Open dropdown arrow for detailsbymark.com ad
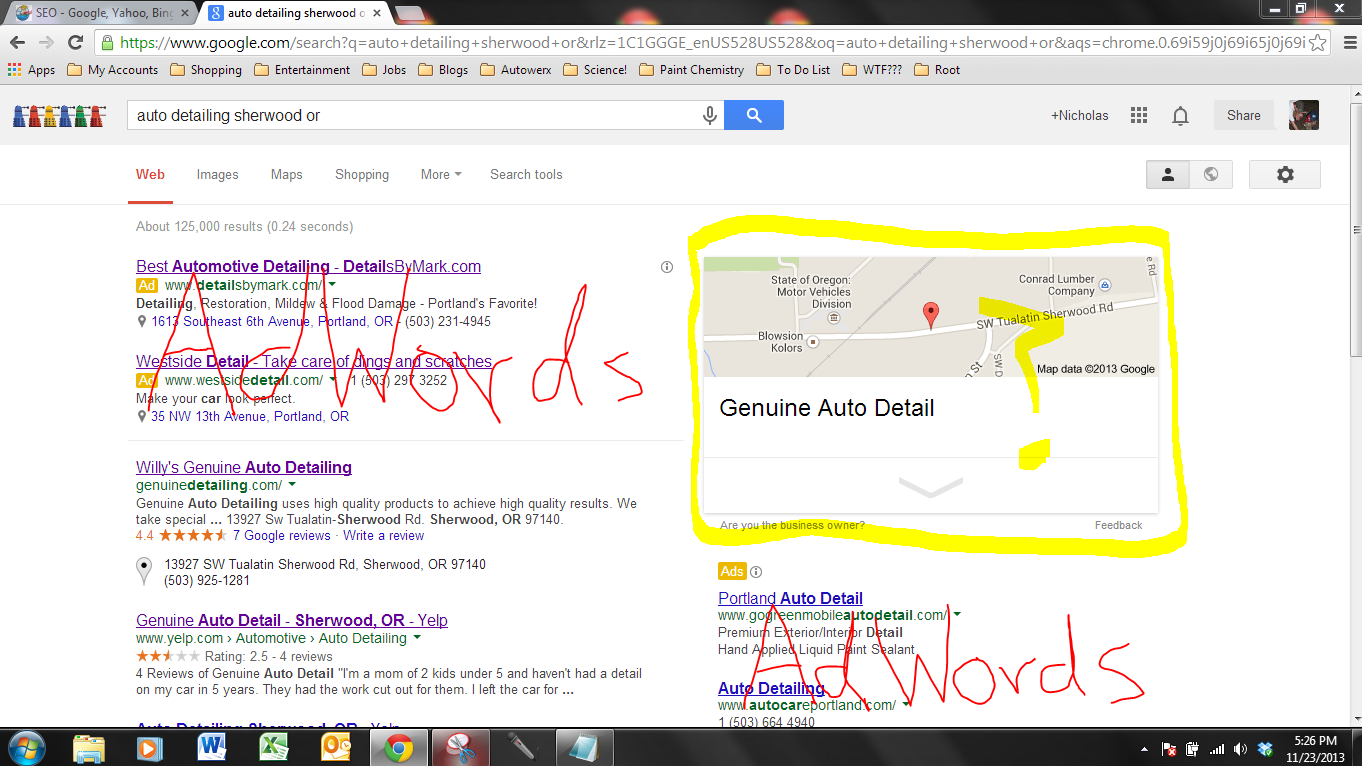This screenshot has width=1362, height=766. tap(332, 285)
